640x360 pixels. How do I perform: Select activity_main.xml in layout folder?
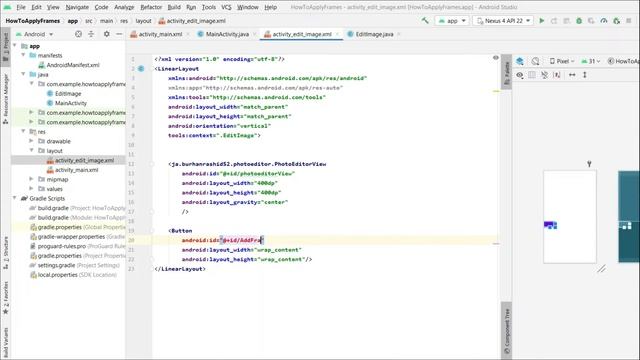(76, 170)
